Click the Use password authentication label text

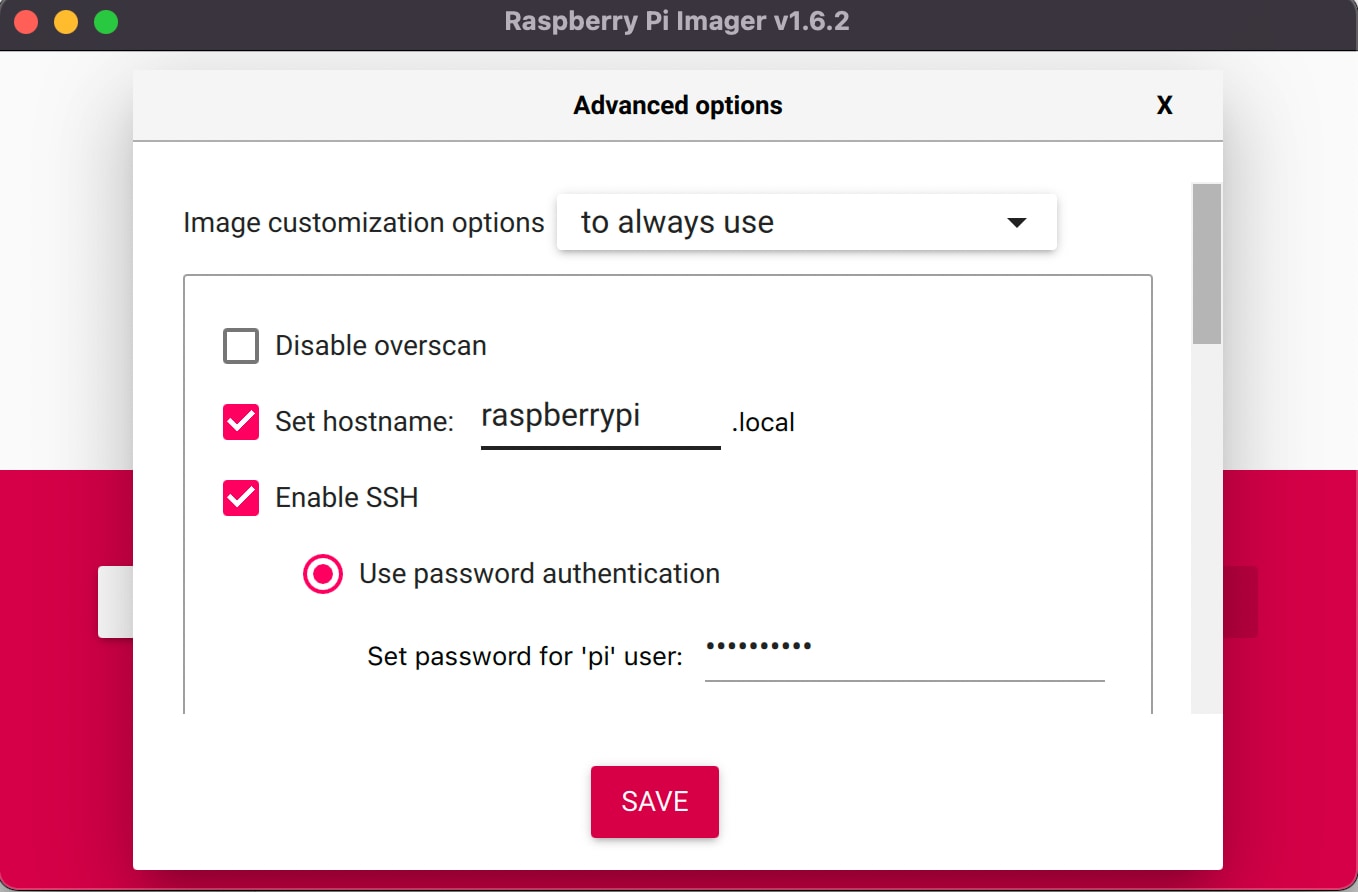pos(539,573)
